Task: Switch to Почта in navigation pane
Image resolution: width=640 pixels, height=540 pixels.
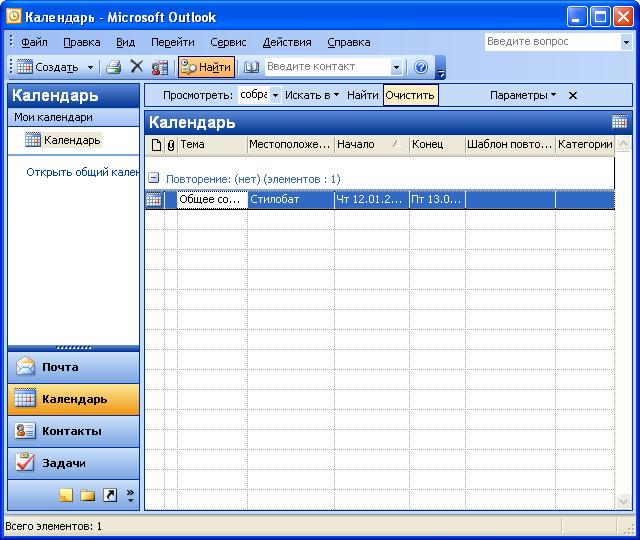Action: (73, 367)
